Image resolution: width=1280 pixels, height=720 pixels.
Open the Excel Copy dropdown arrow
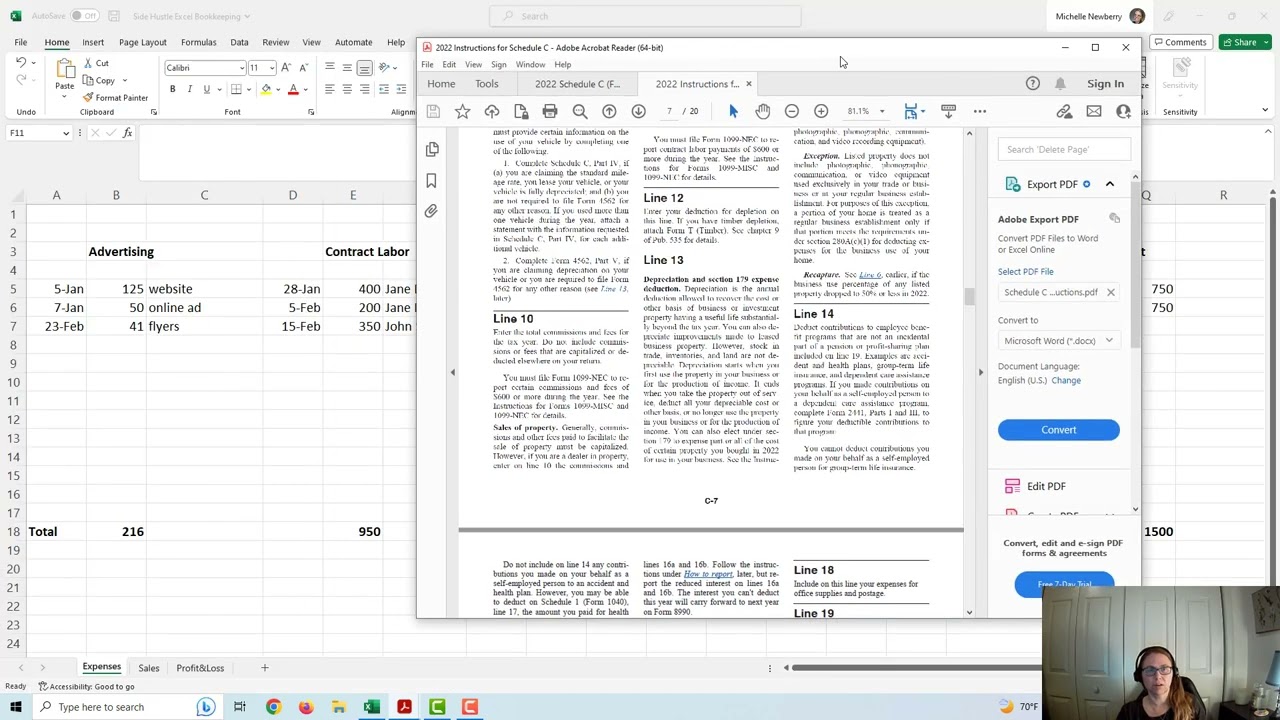tap(124, 80)
